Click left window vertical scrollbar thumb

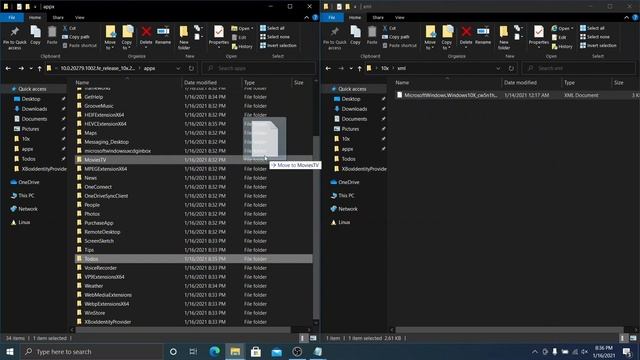point(316,228)
